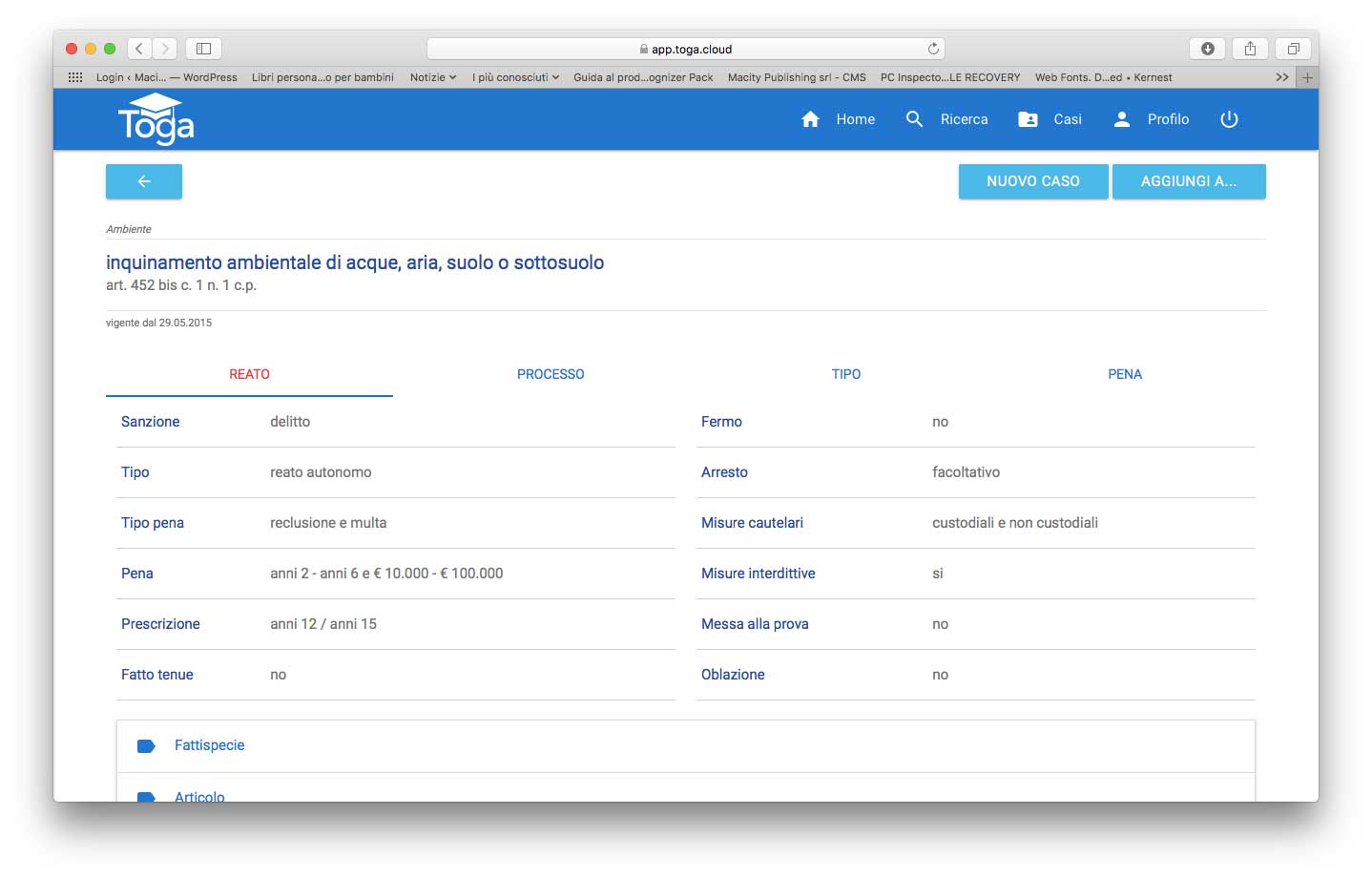The image size is (1372, 878).
Task: Click the Fattispecie tag icon
Action: tap(146, 746)
